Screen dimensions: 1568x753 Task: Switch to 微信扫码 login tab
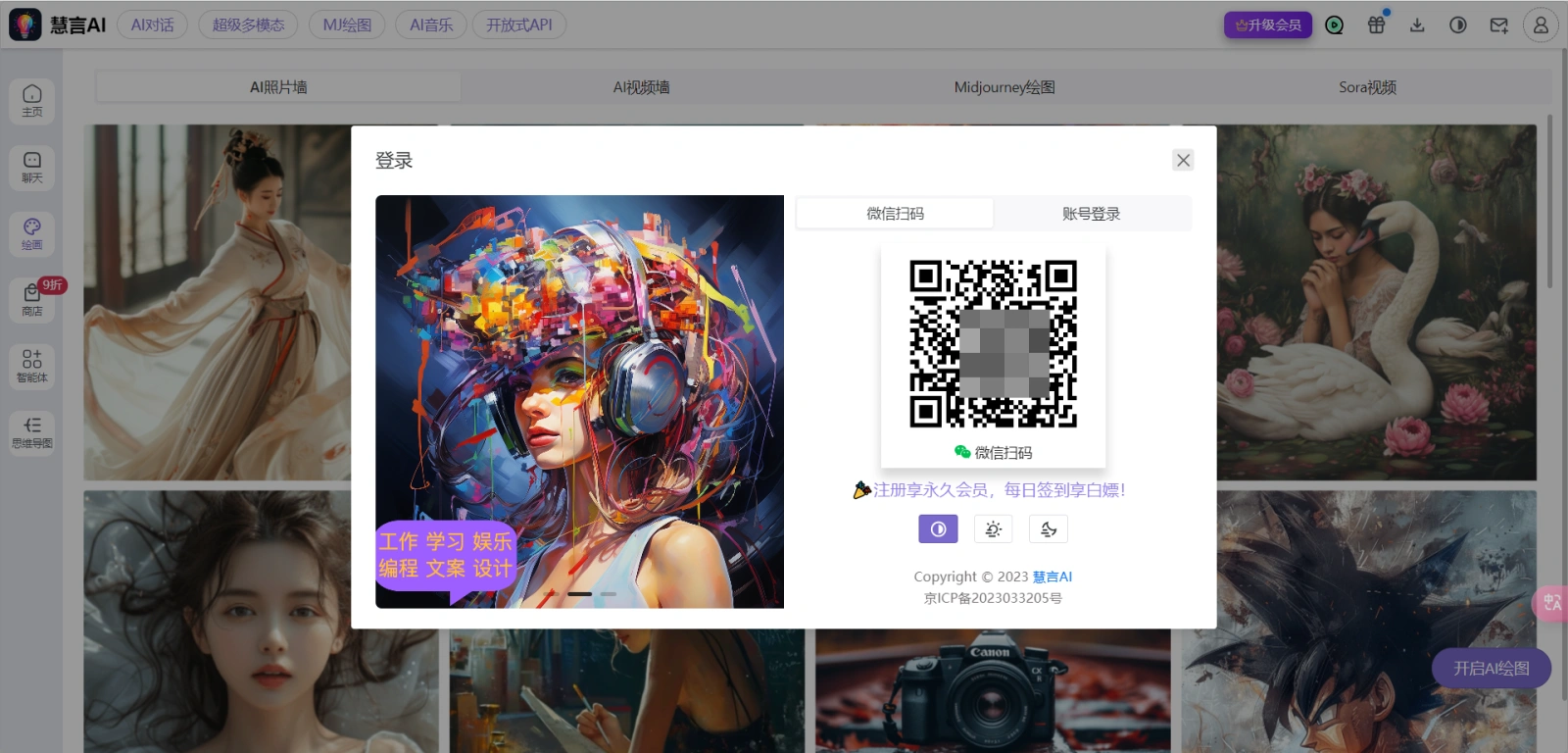coord(895,213)
